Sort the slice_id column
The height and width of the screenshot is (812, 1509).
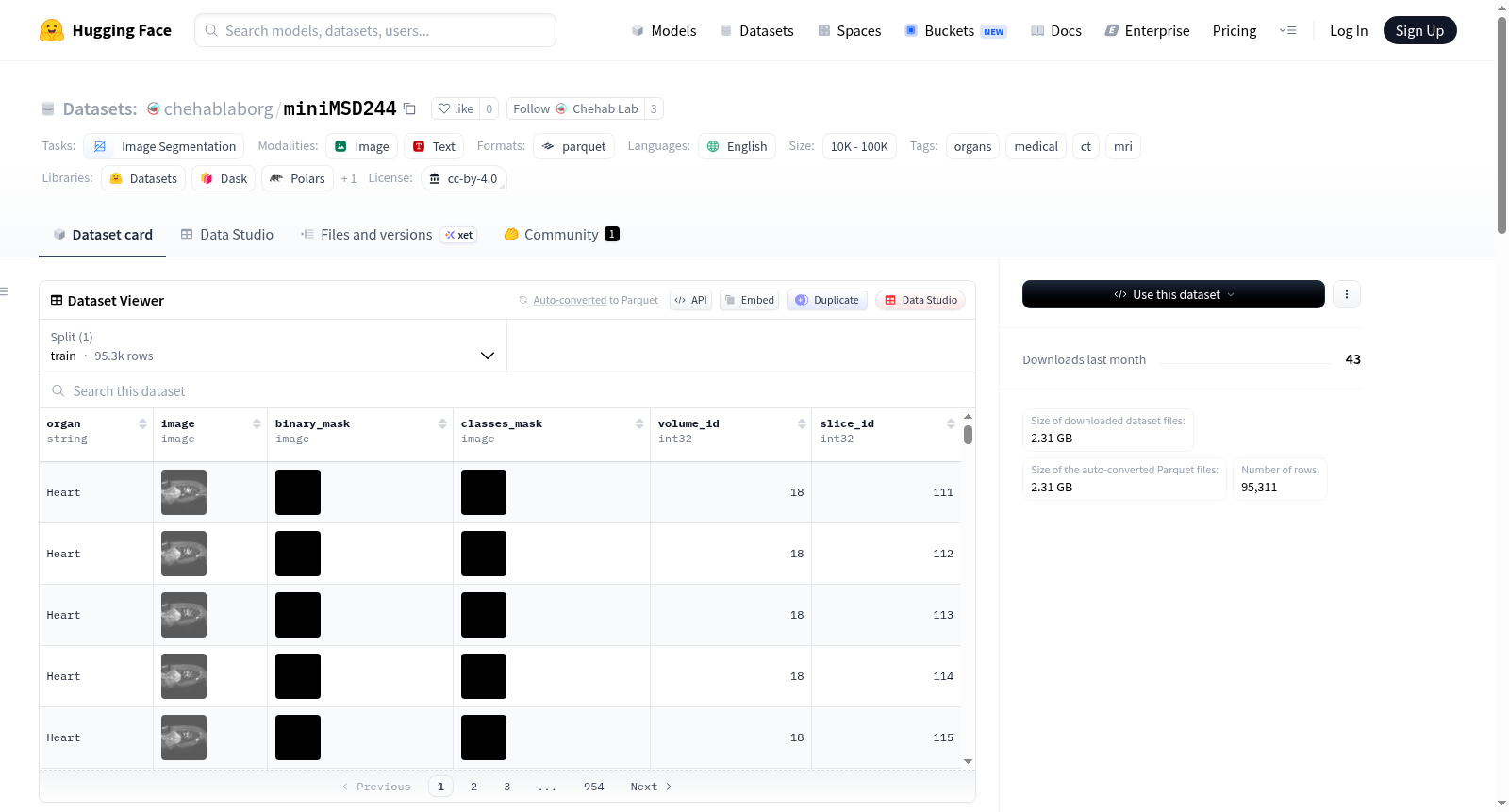click(x=951, y=424)
